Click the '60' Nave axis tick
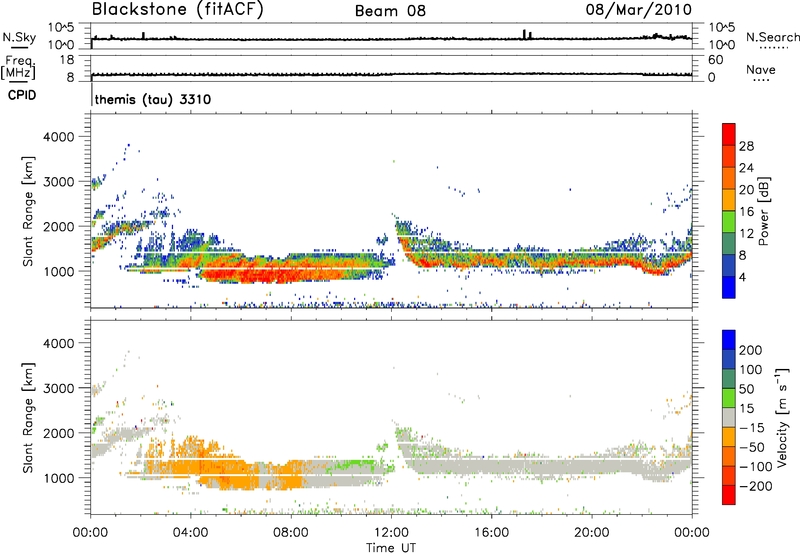 click(715, 60)
